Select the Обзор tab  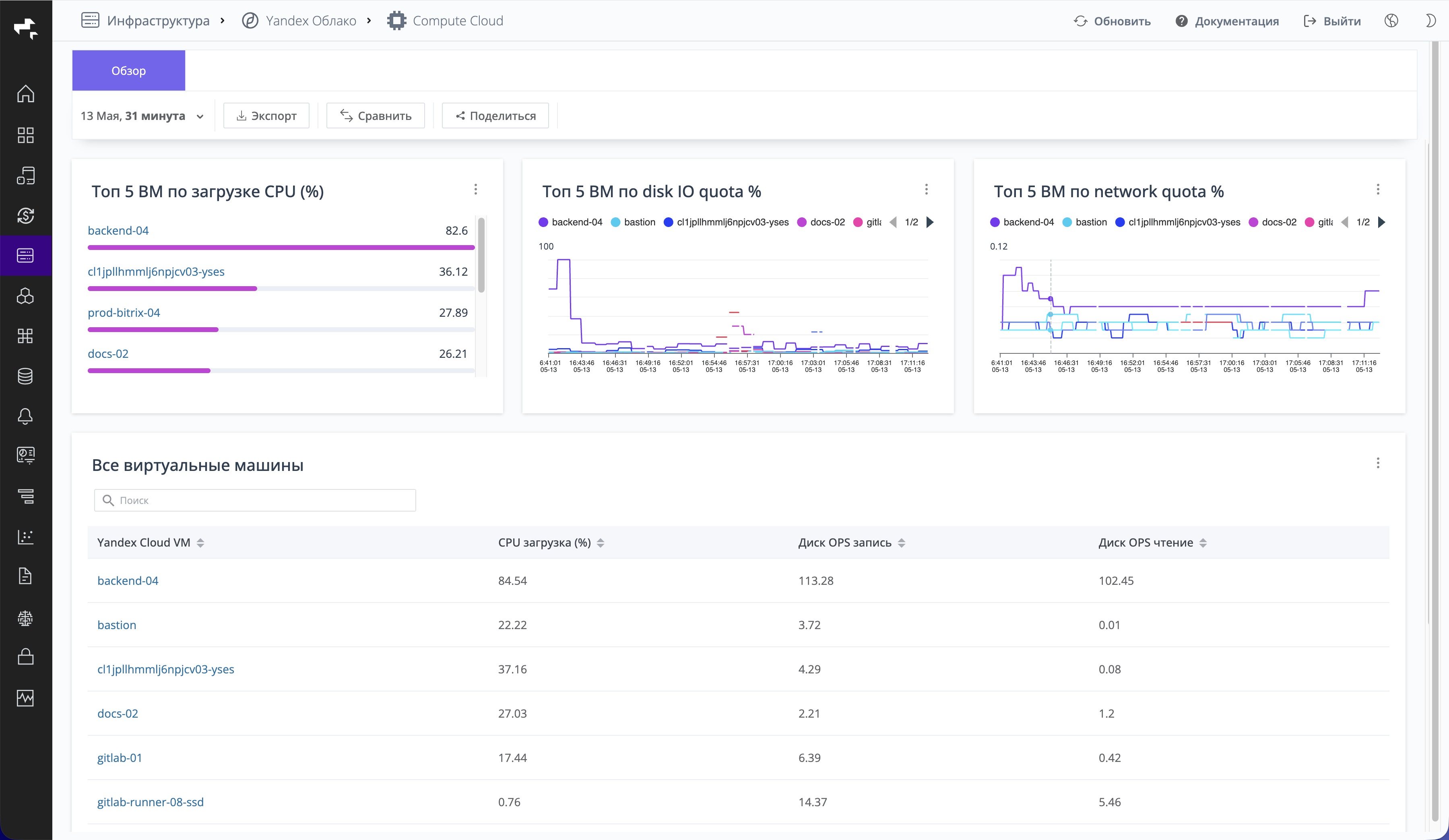(129, 70)
